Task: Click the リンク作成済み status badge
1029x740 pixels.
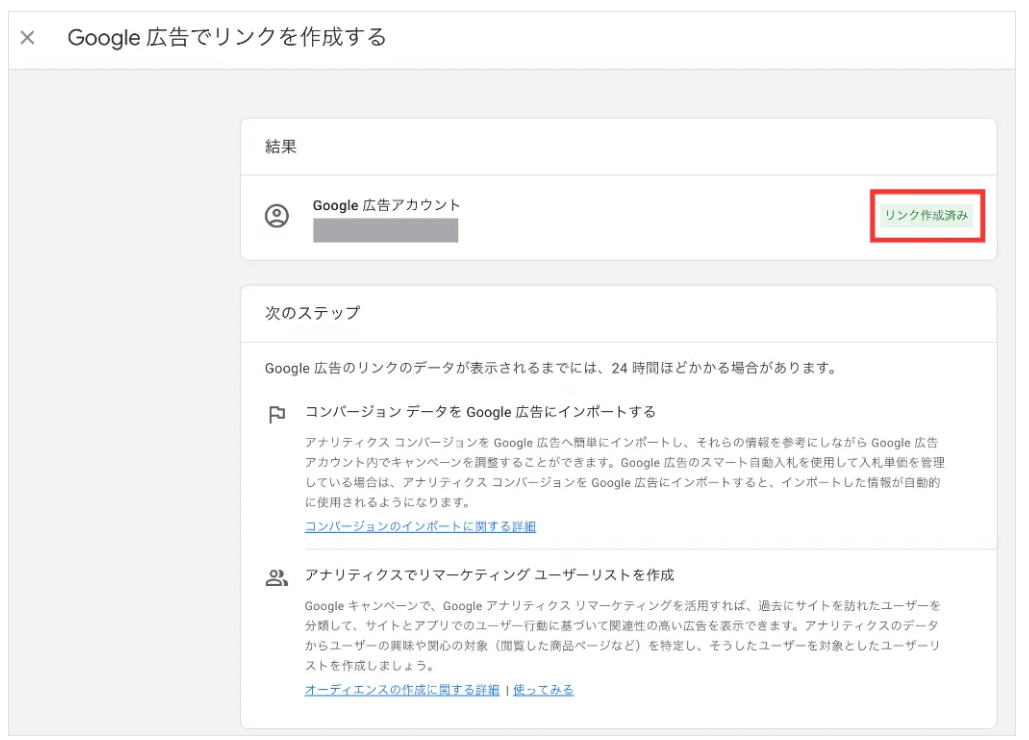Action: click(926, 216)
